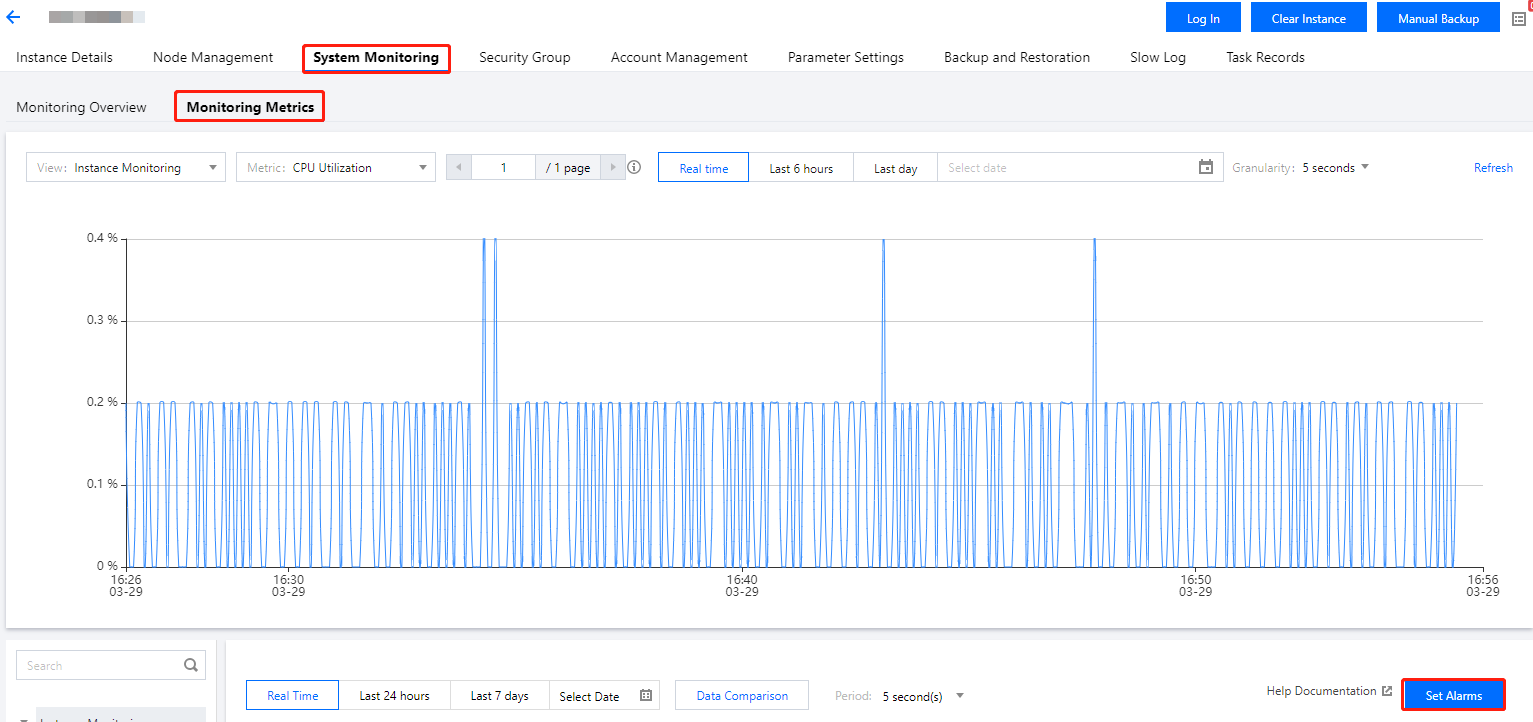The height and width of the screenshot is (722, 1533).
Task: Select the Last 6 hours time range
Action: [800, 168]
